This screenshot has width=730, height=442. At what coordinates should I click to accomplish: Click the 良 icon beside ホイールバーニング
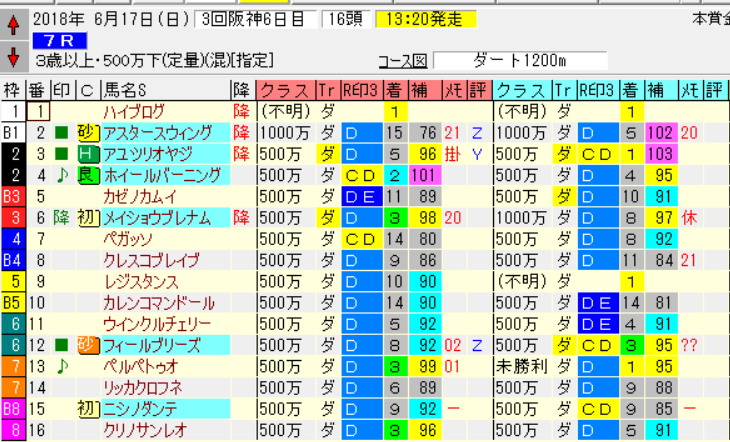click(x=88, y=175)
